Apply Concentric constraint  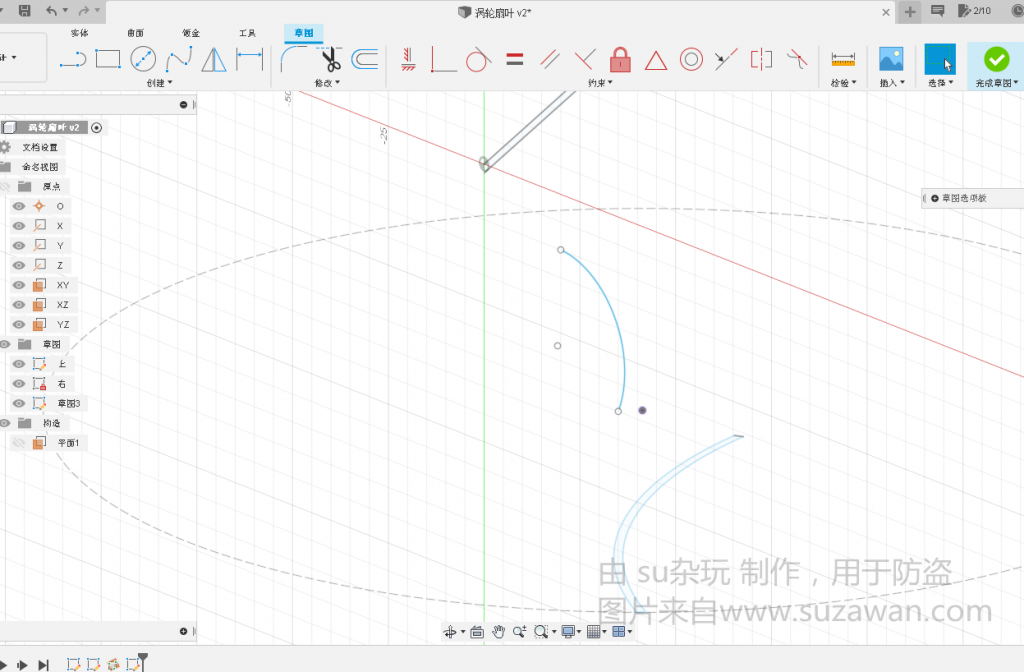[691, 59]
